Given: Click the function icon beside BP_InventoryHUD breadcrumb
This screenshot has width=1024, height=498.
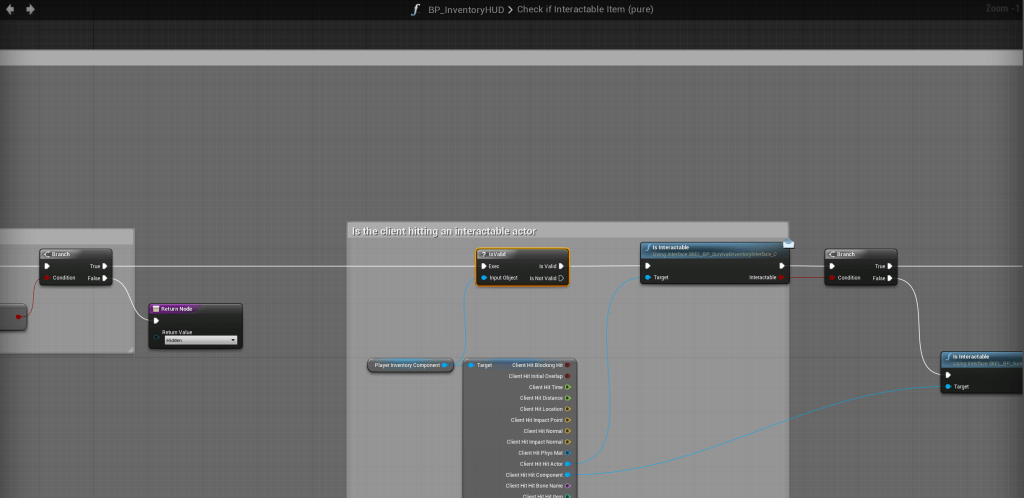Looking at the screenshot, I should coord(415,9).
